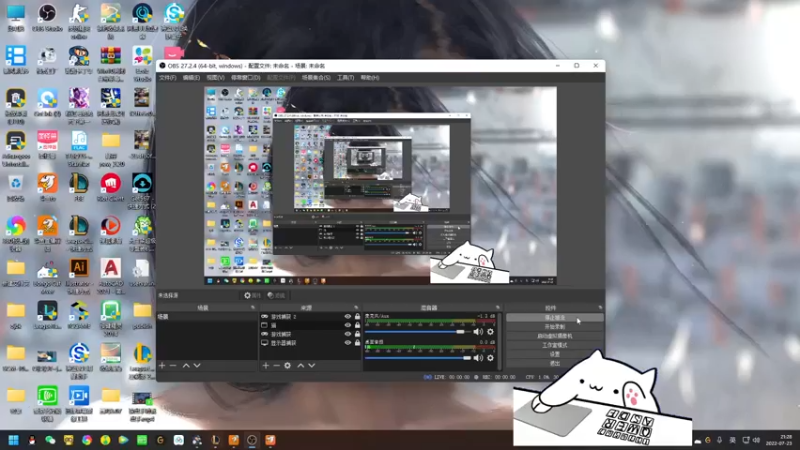Pop out the Audio Mixer dock header icon
This screenshot has width=800, height=450.
497,308
